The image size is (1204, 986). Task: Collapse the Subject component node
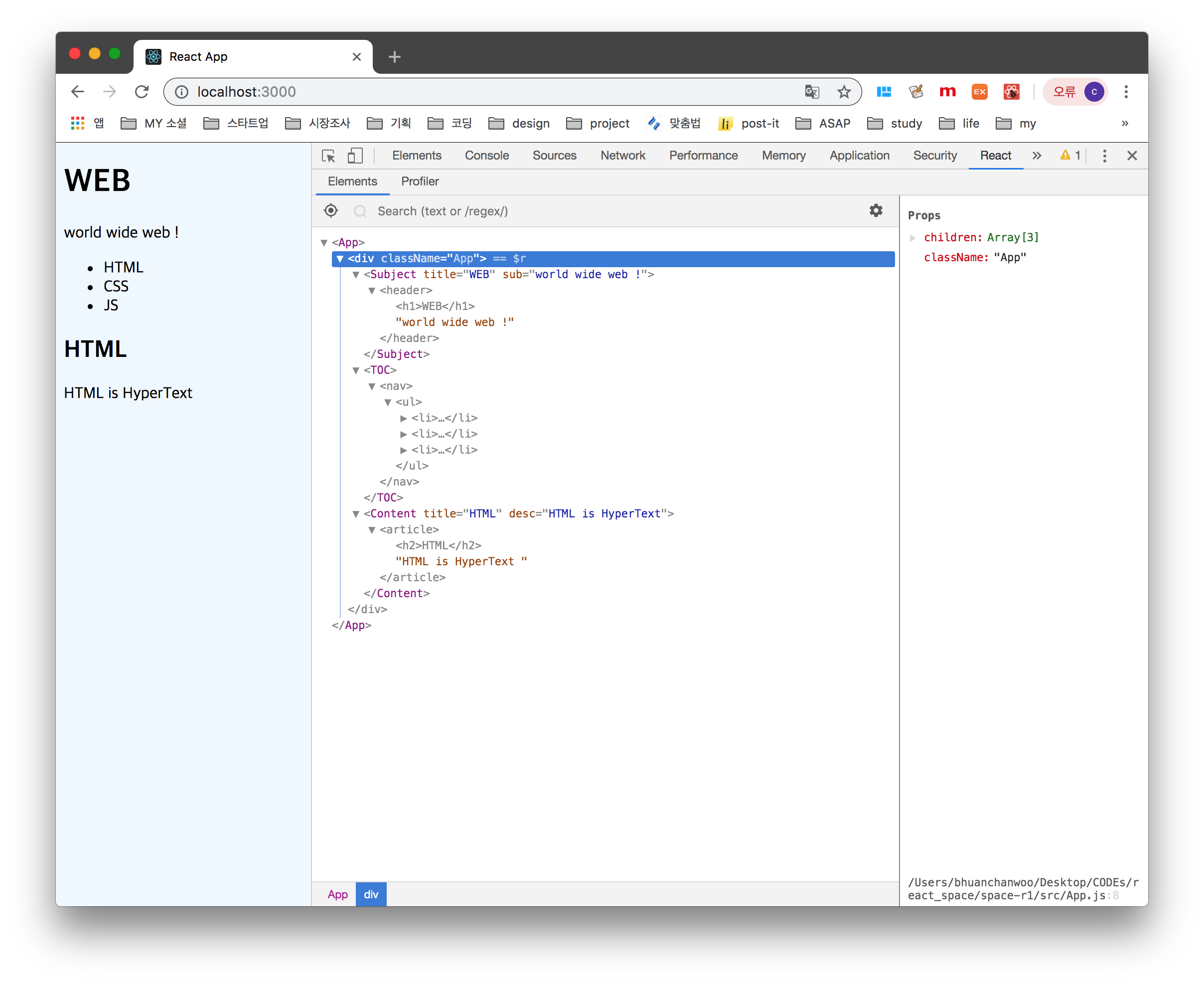(x=356, y=275)
